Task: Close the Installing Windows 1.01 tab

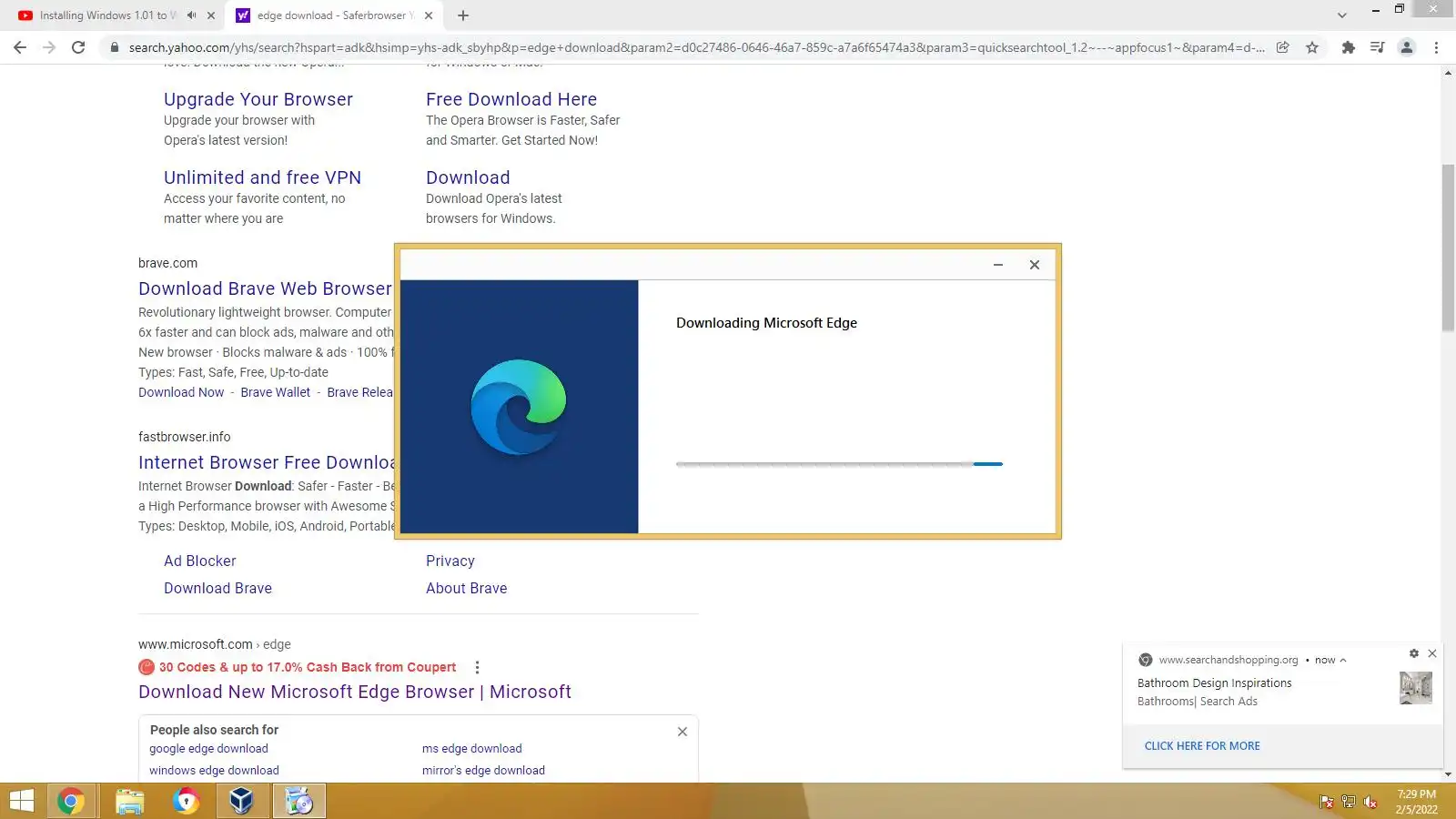Action: [x=211, y=15]
